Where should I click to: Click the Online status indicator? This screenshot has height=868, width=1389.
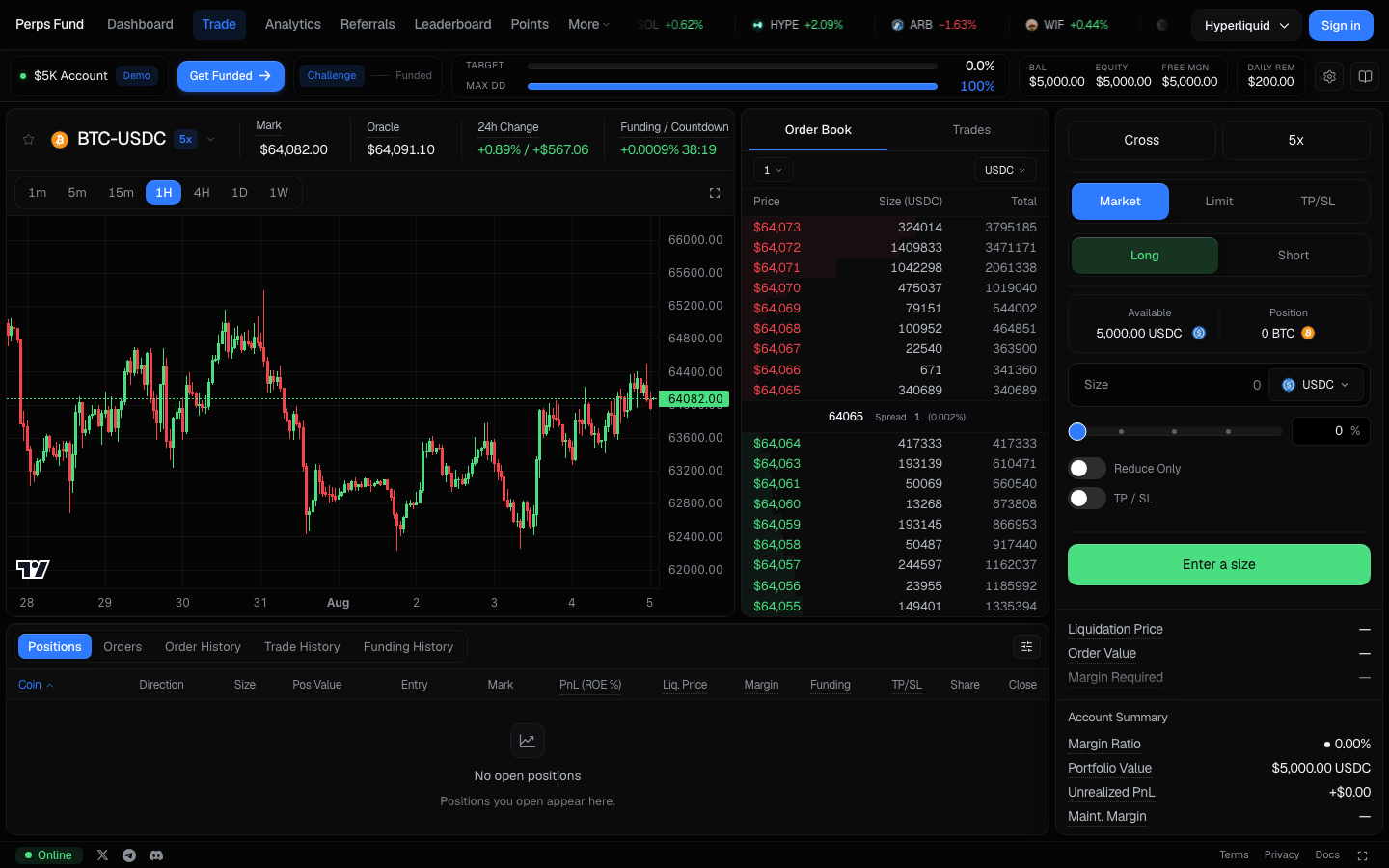tap(48, 855)
